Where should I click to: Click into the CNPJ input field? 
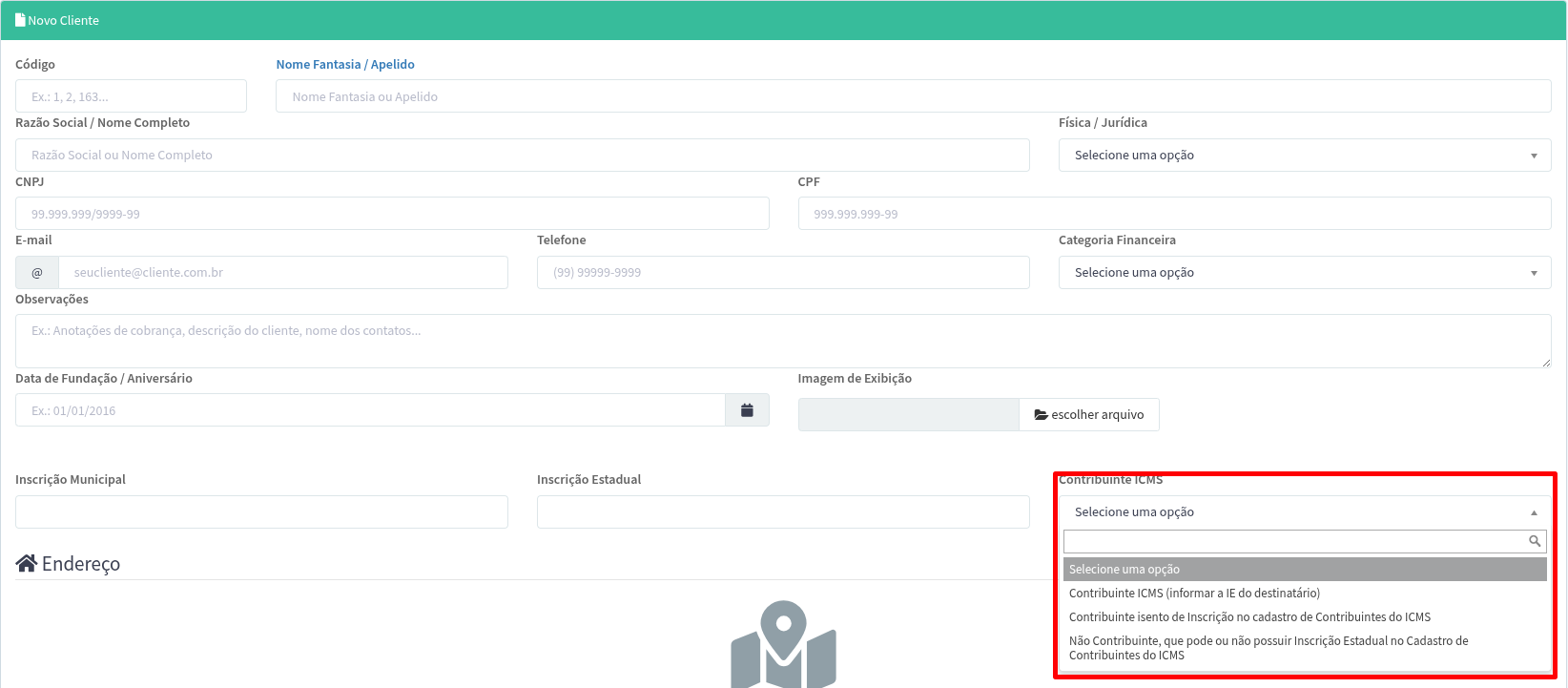(x=392, y=214)
